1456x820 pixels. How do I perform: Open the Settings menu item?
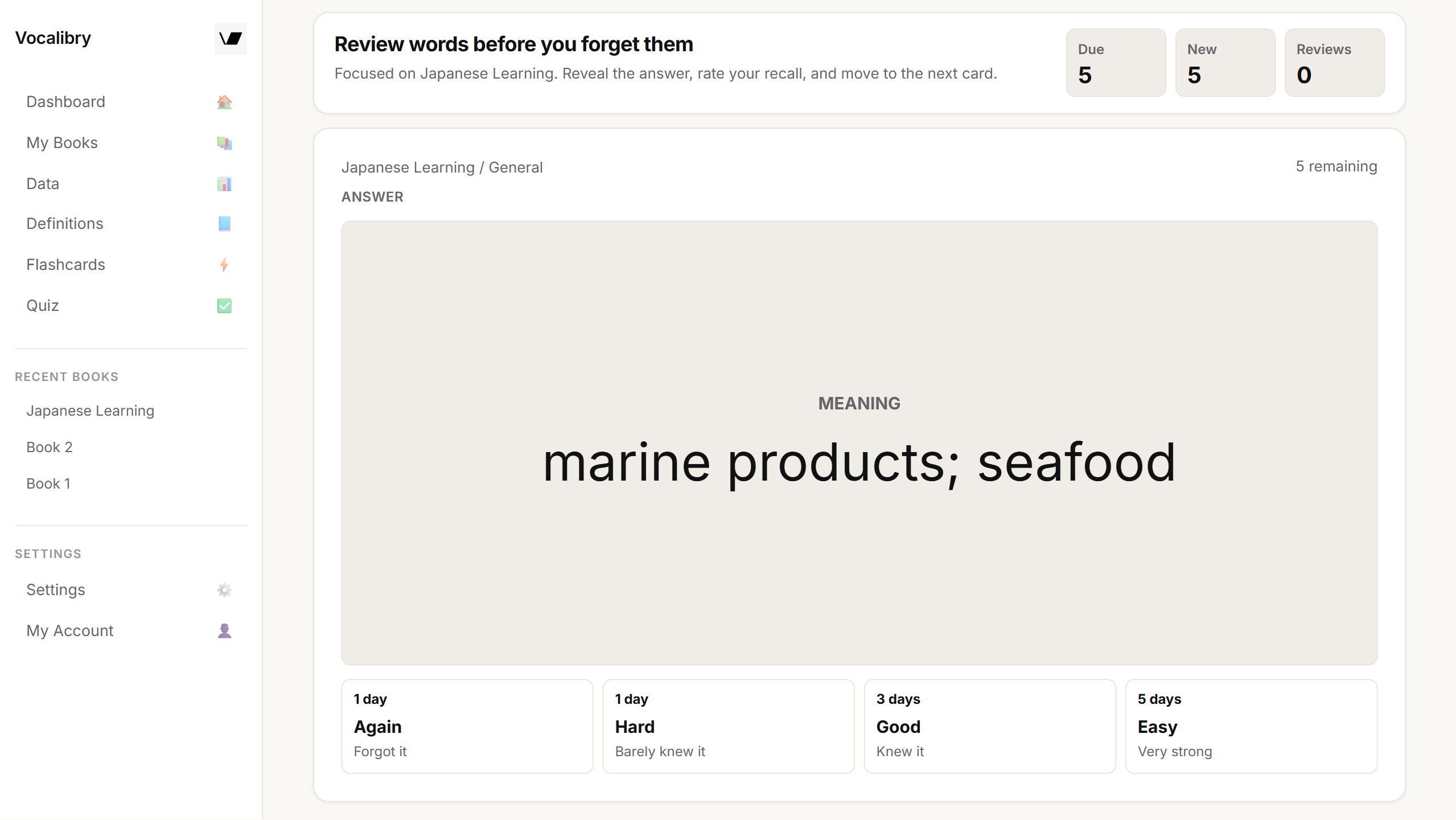[x=130, y=590]
